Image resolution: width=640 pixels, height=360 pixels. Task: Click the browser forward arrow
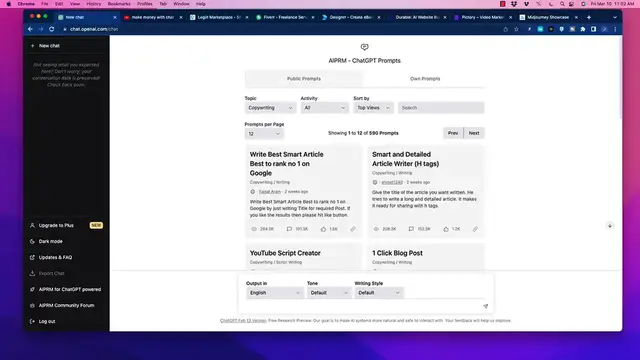(x=41, y=29)
